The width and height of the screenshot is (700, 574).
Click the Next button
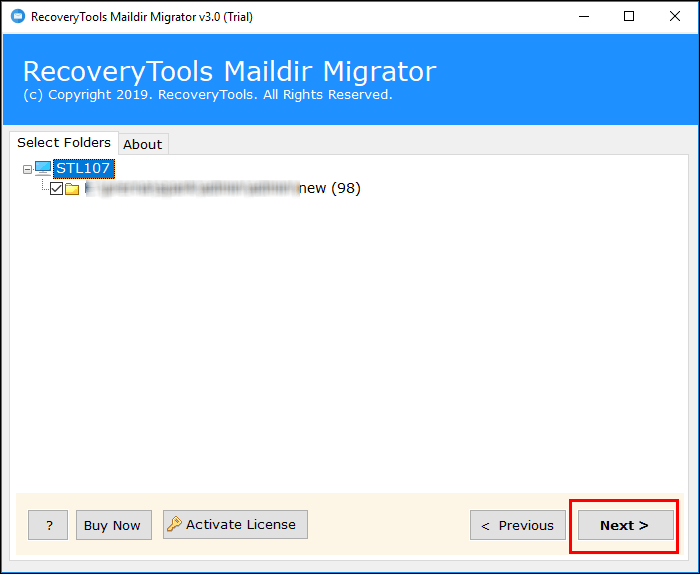click(x=625, y=525)
